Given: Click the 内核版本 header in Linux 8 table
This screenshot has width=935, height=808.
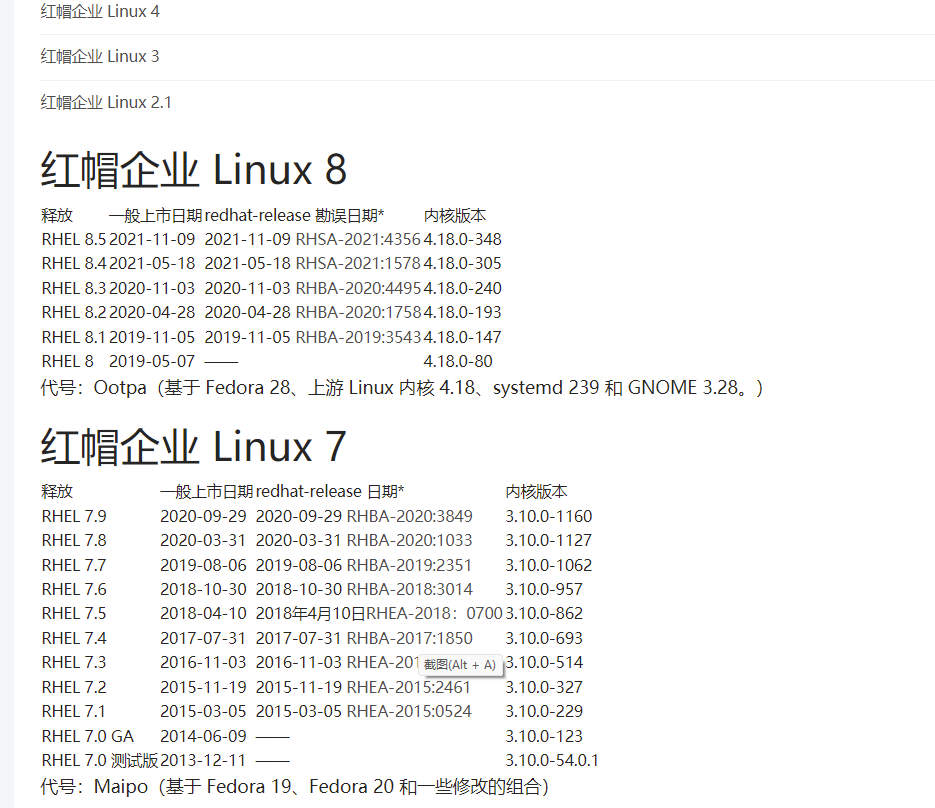Looking at the screenshot, I should coord(455,215).
